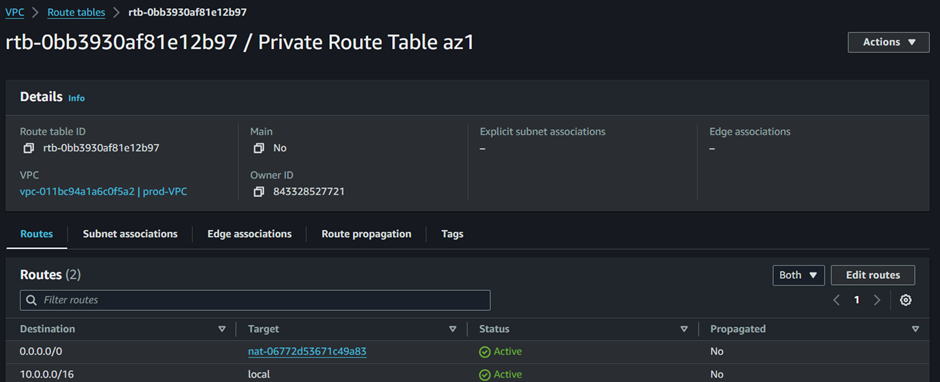Expand the Both filter dropdown
The width and height of the screenshot is (940, 382).
pyautogui.click(x=799, y=275)
